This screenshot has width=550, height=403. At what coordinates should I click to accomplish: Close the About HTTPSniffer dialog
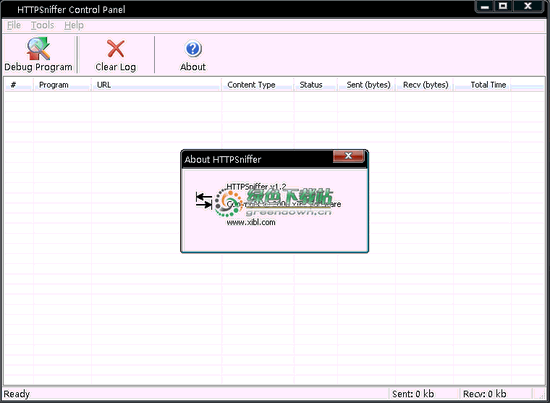click(x=348, y=156)
